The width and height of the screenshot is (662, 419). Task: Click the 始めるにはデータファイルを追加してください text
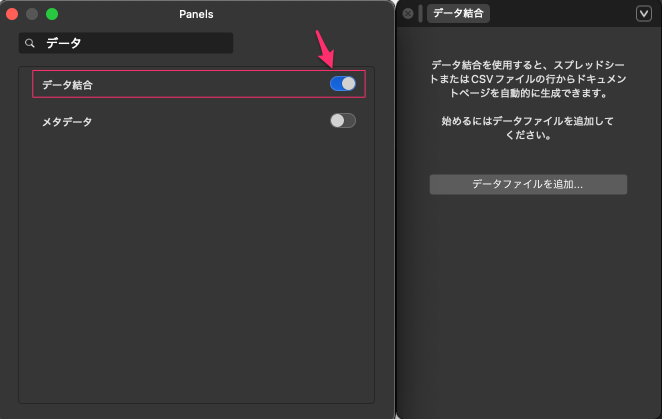[x=526, y=128]
